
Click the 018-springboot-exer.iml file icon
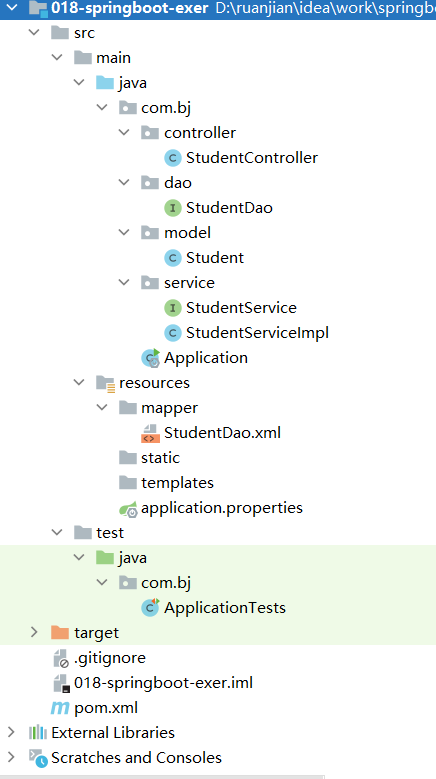pos(61,684)
